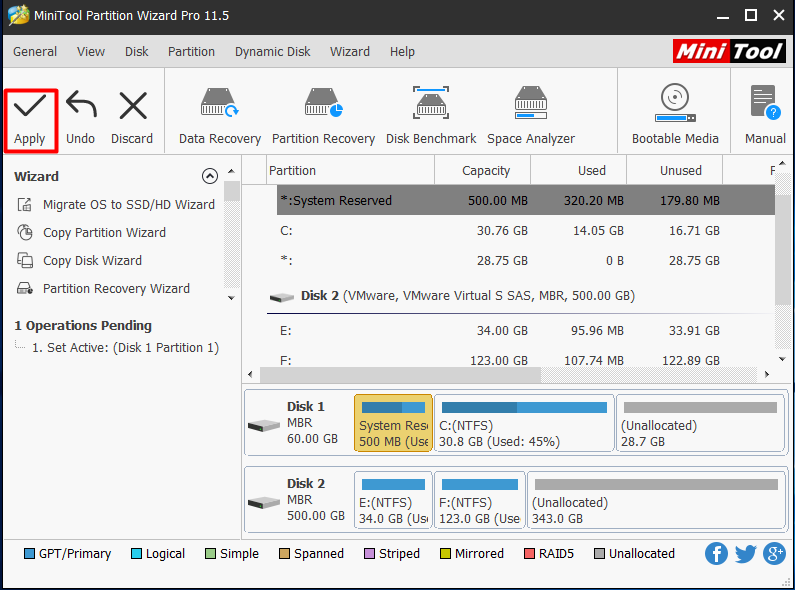Start Partition Recovery Wizard
The image size is (795, 590).
pos(103,288)
